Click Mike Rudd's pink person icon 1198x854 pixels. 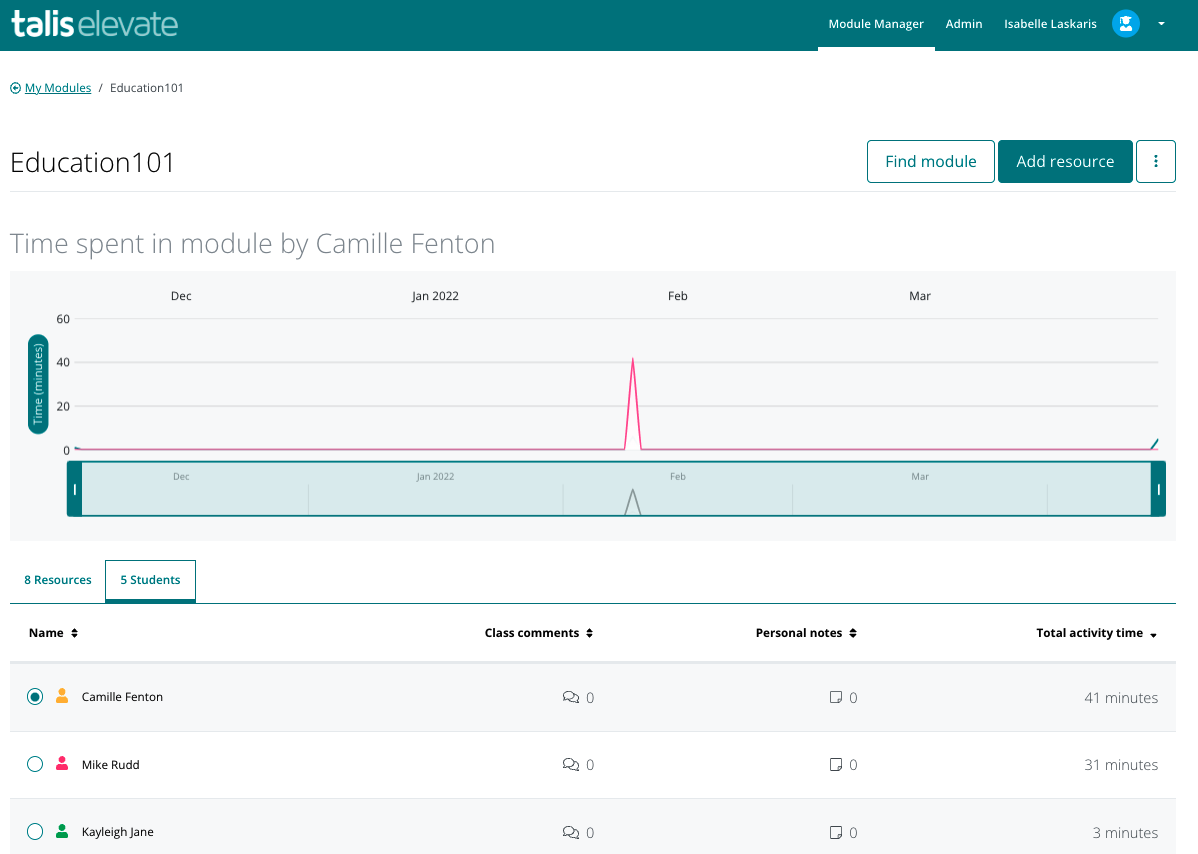[63, 763]
